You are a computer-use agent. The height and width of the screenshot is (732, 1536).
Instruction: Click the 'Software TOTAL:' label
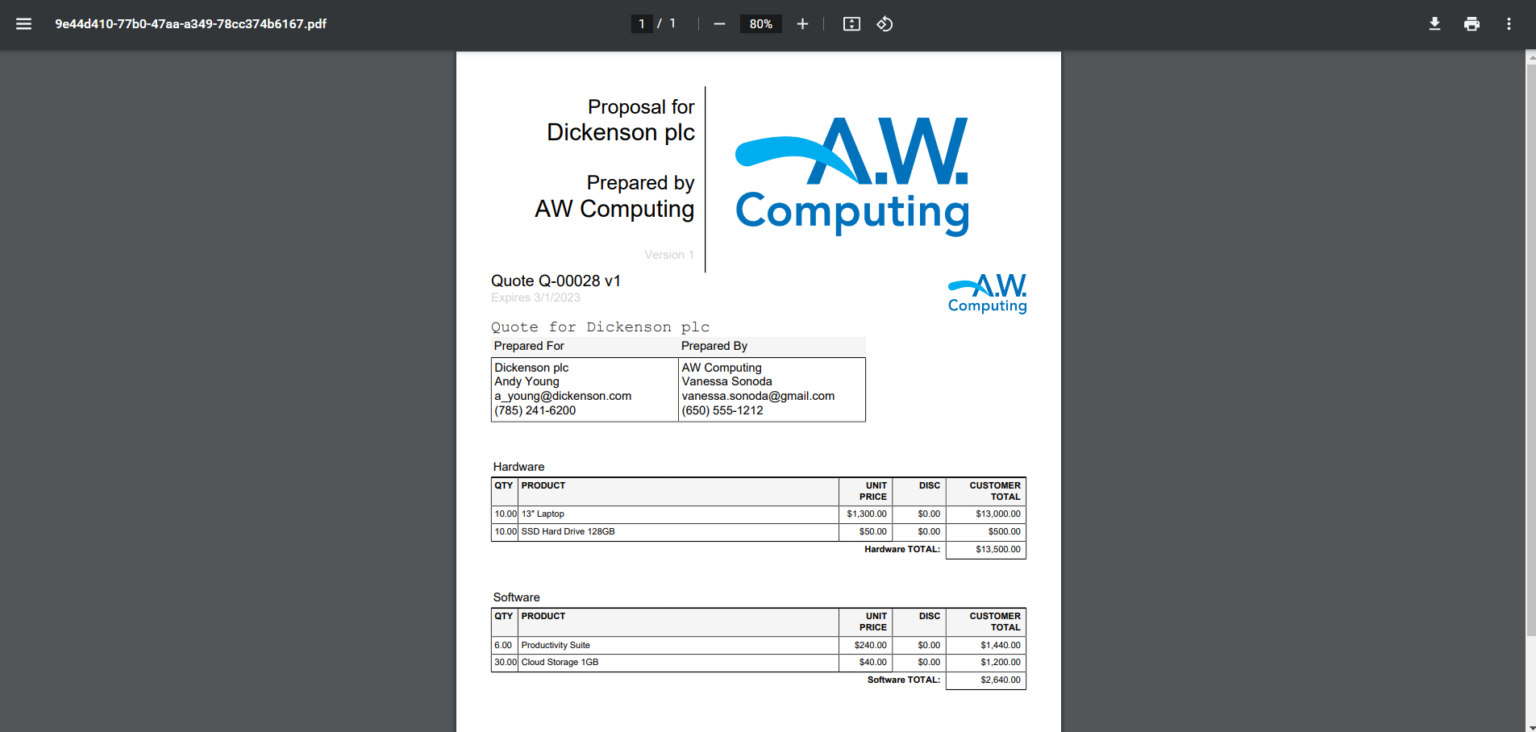point(904,680)
